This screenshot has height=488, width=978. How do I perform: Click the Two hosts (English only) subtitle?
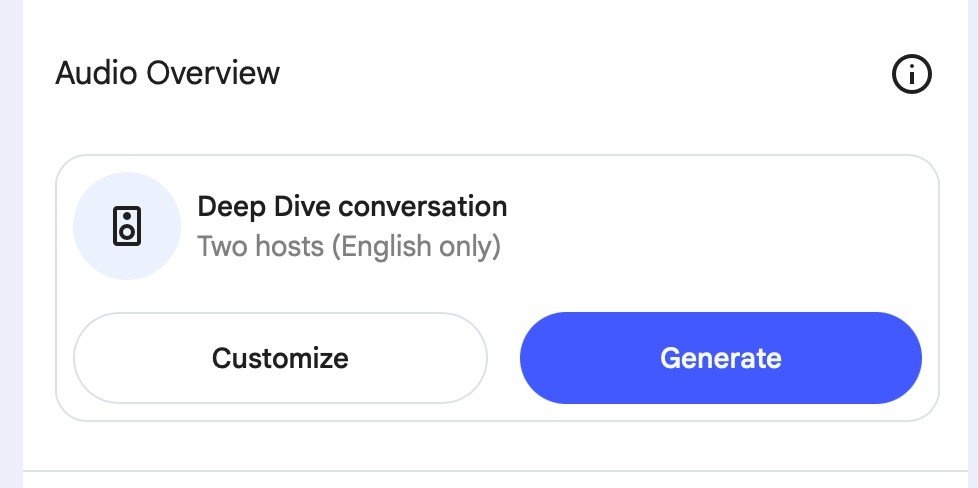click(x=349, y=246)
